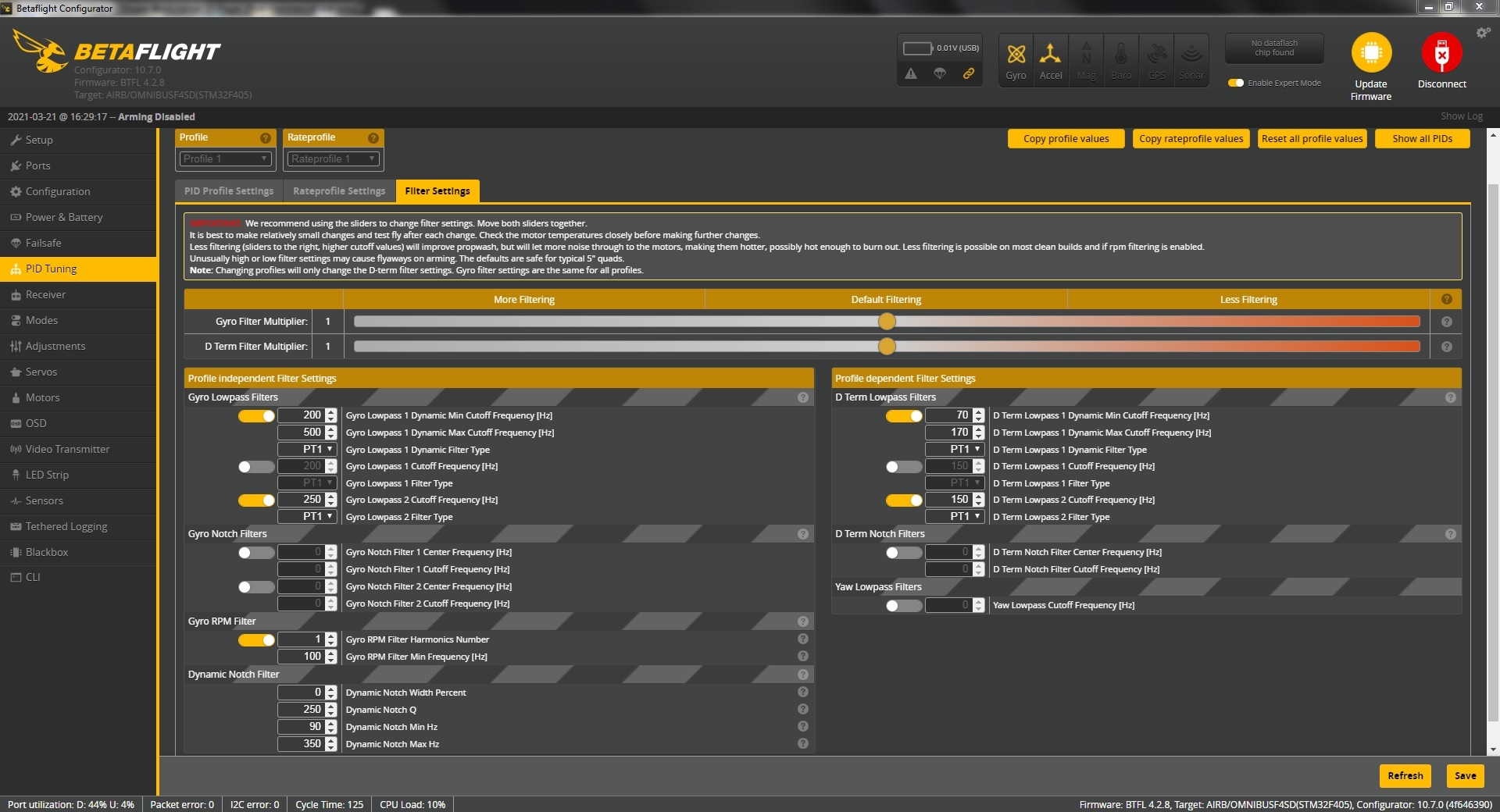Switch to Rateprofile Settings tab
1500x812 pixels.
pyautogui.click(x=339, y=191)
